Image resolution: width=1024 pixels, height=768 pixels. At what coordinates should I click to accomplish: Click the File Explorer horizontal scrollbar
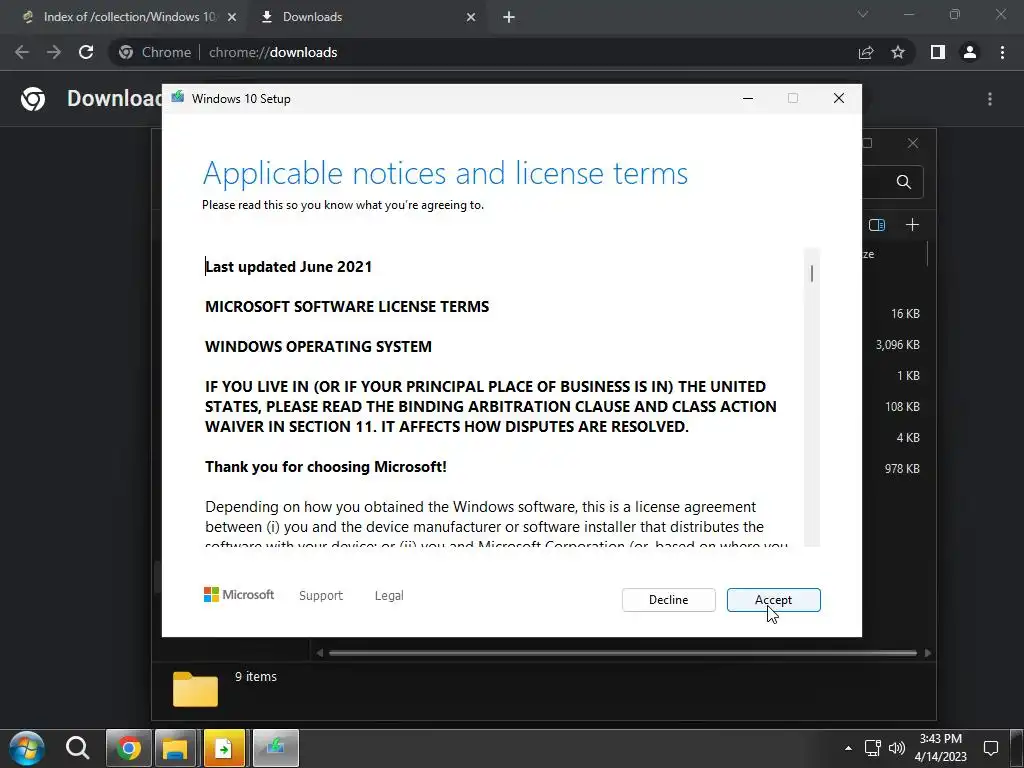[622, 653]
